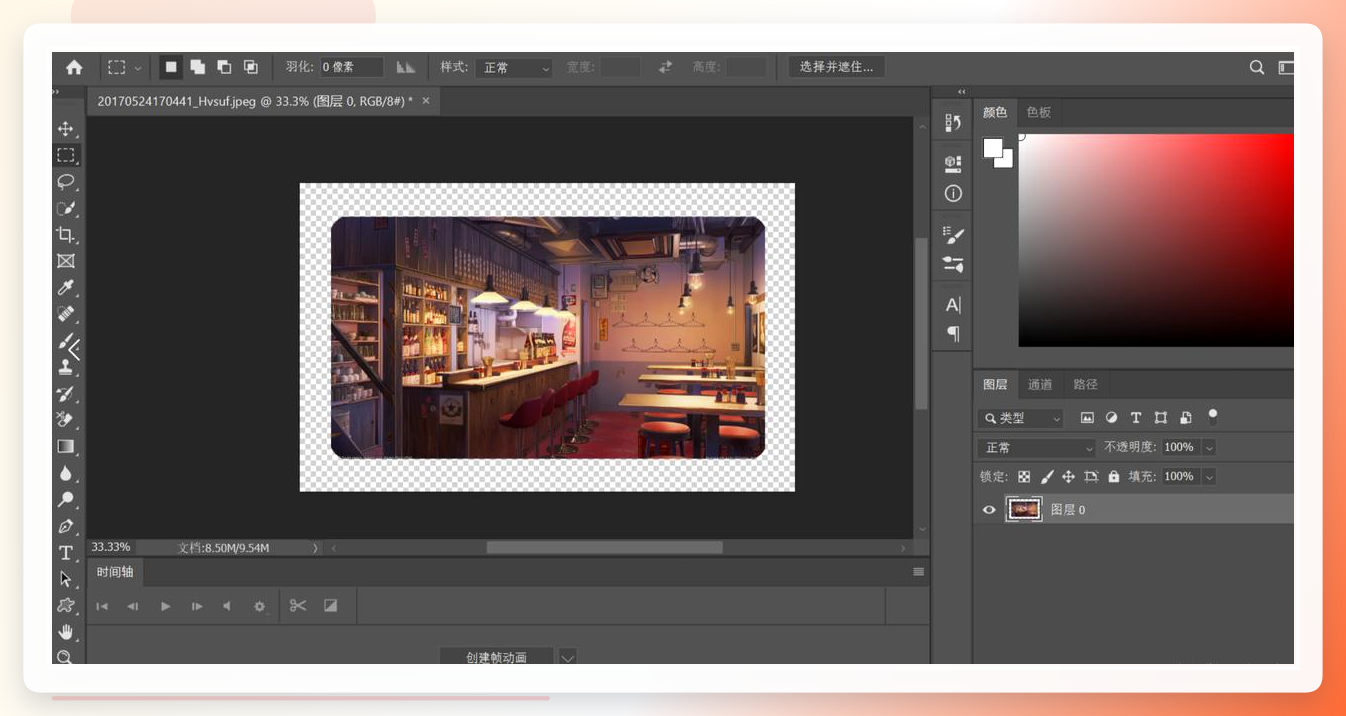Image resolution: width=1346 pixels, height=716 pixels.
Task: Open the search magnifier icon at top right
Action: tap(1257, 67)
